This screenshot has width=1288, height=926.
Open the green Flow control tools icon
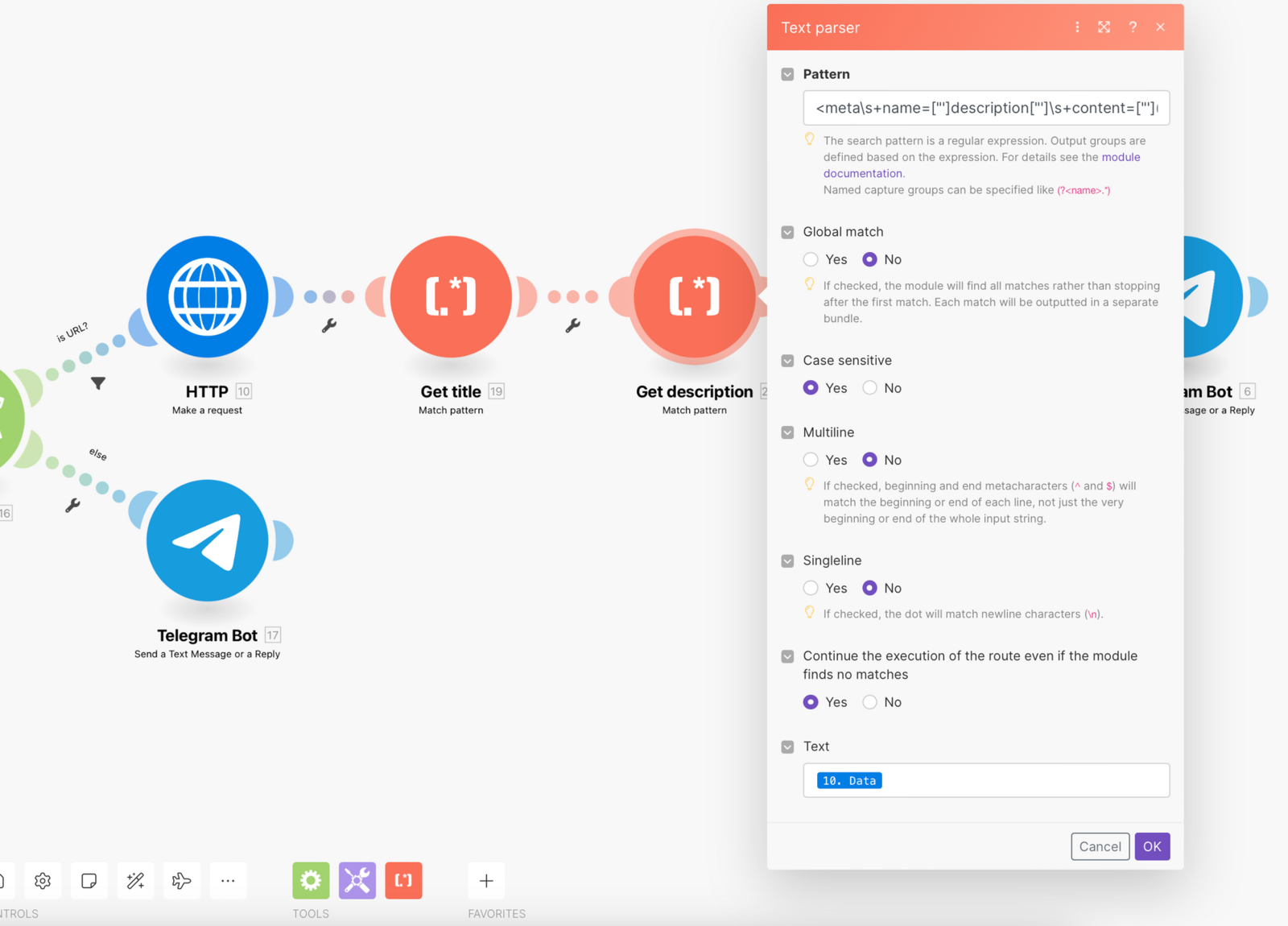tap(311, 880)
